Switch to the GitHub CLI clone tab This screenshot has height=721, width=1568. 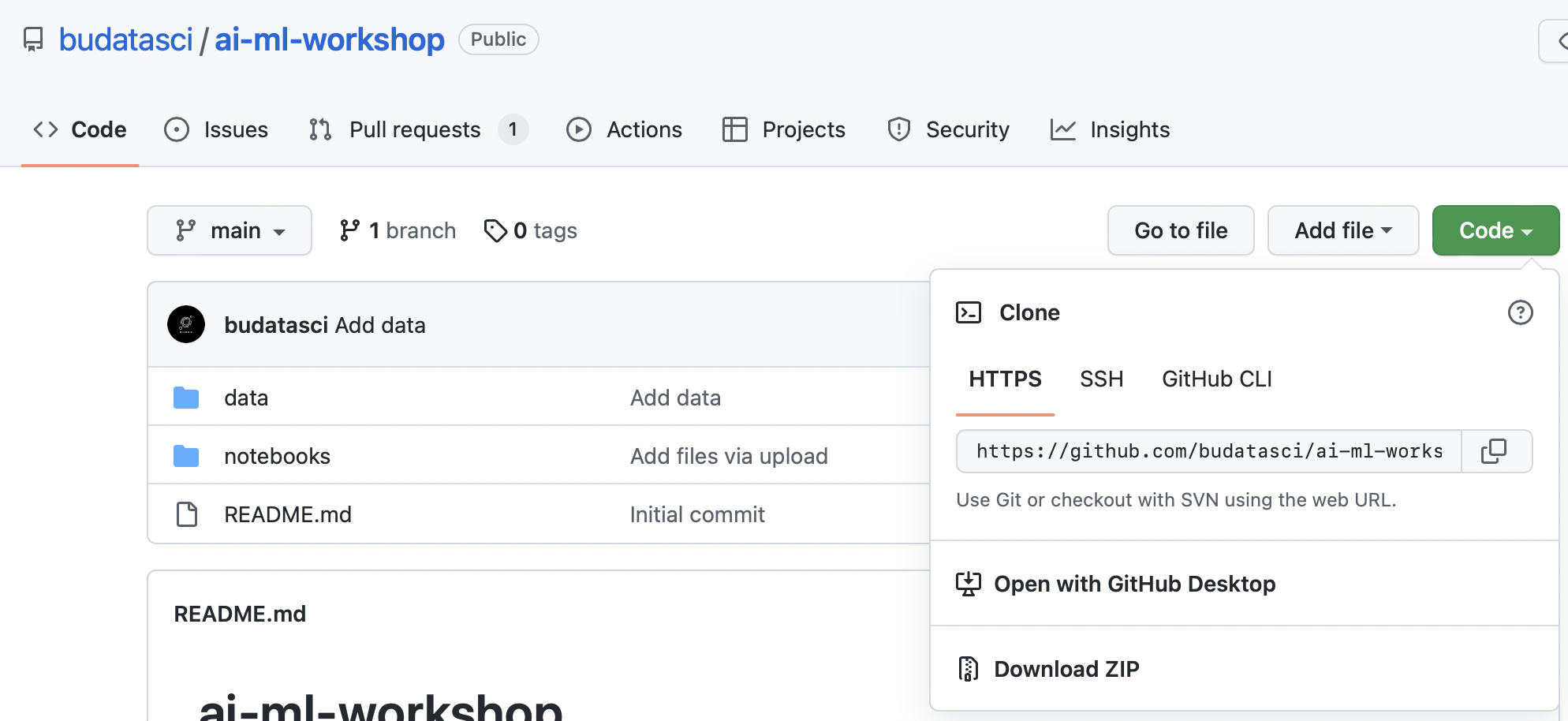coord(1217,379)
